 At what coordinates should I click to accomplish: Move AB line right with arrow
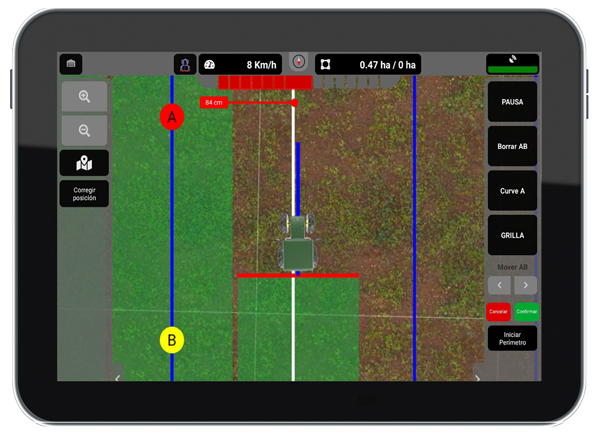tap(525, 286)
